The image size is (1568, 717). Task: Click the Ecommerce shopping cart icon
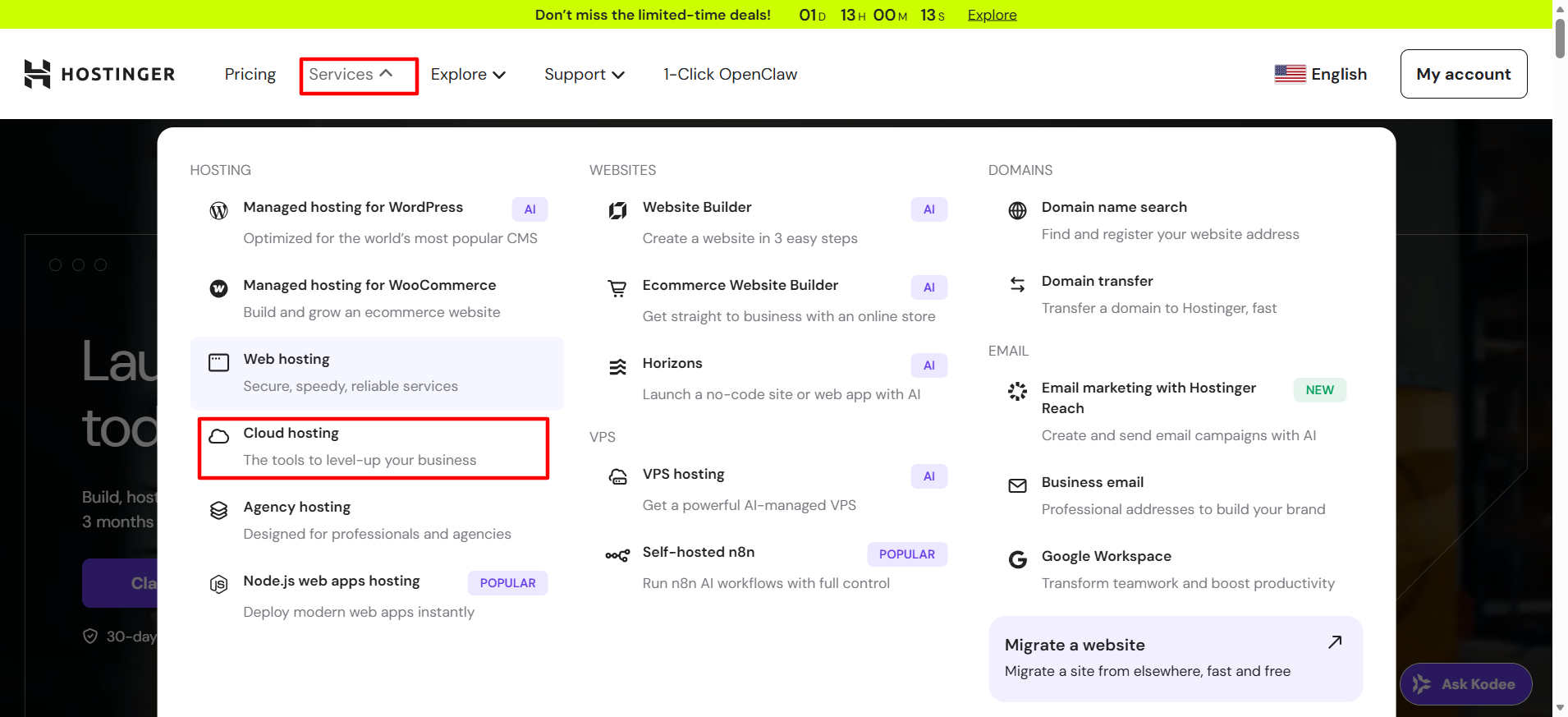[617, 289]
